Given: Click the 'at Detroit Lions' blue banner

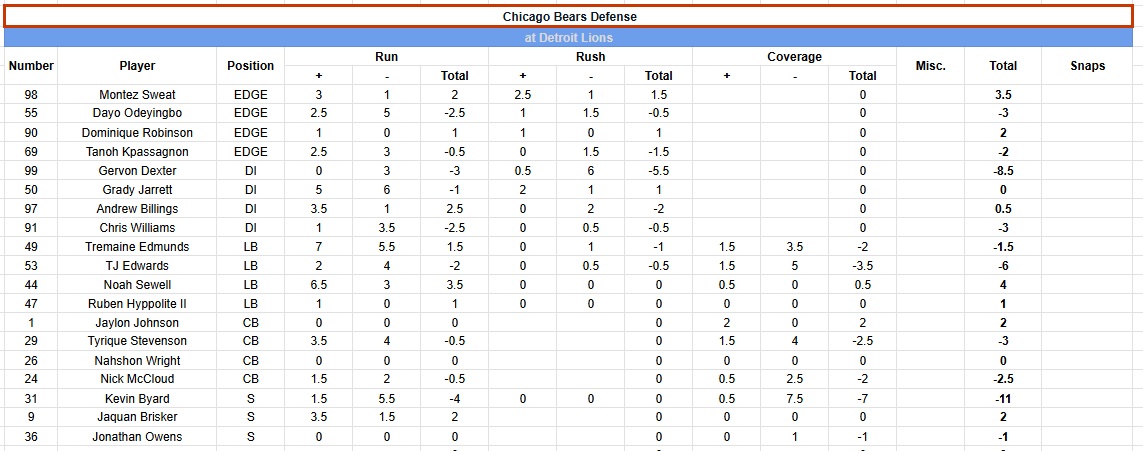Looking at the screenshot, I should click(570, 38).
